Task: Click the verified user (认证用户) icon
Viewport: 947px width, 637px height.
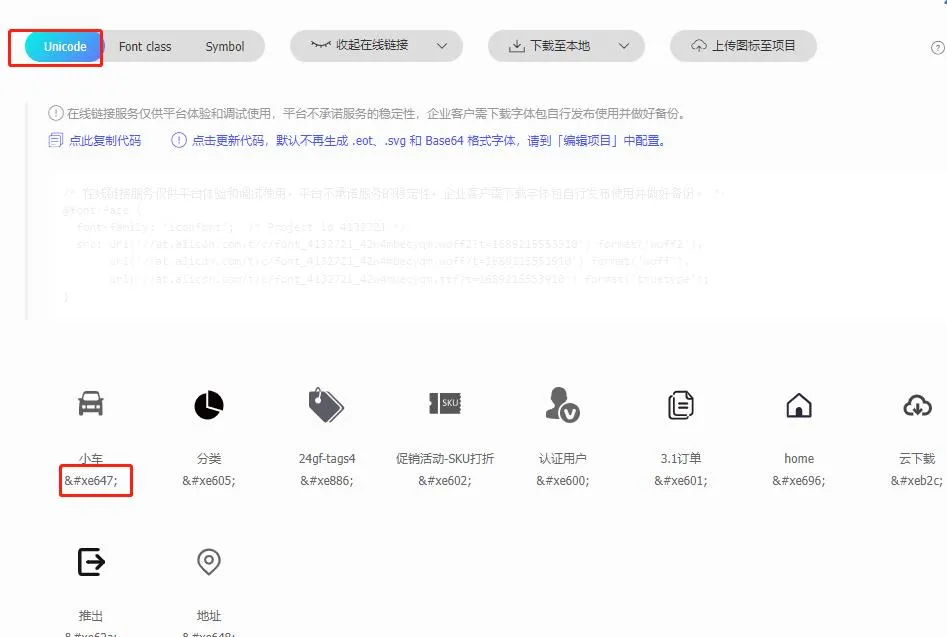Action: pyautogui.click(x=562, y=404)
